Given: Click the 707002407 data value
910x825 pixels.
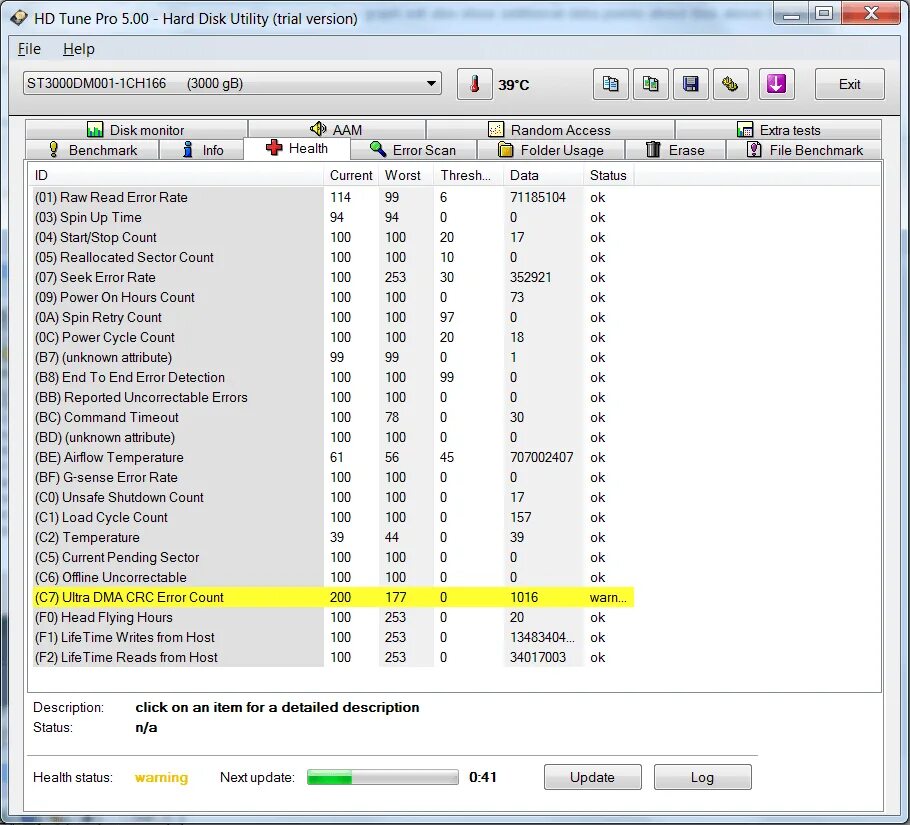Looking at the screenshot, I should (x=541, y=458).
